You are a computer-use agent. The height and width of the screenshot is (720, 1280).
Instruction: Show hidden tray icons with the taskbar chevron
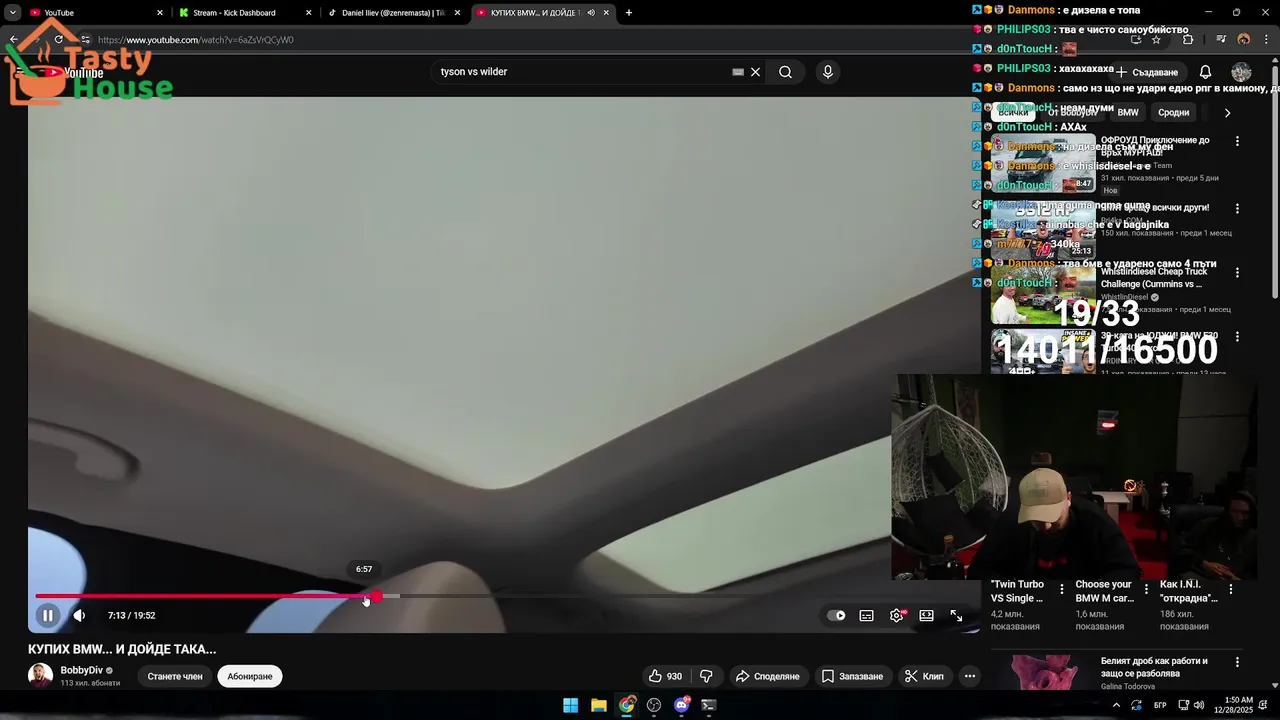click(1116, 705)
